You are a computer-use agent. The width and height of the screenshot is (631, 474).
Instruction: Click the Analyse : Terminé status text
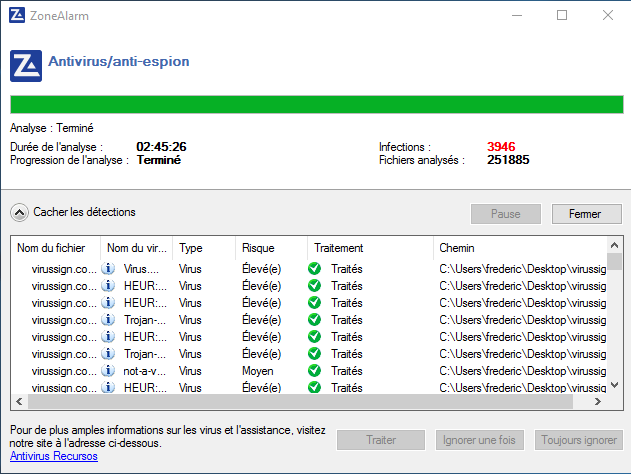pyautogui.click(x=52, y=128)
